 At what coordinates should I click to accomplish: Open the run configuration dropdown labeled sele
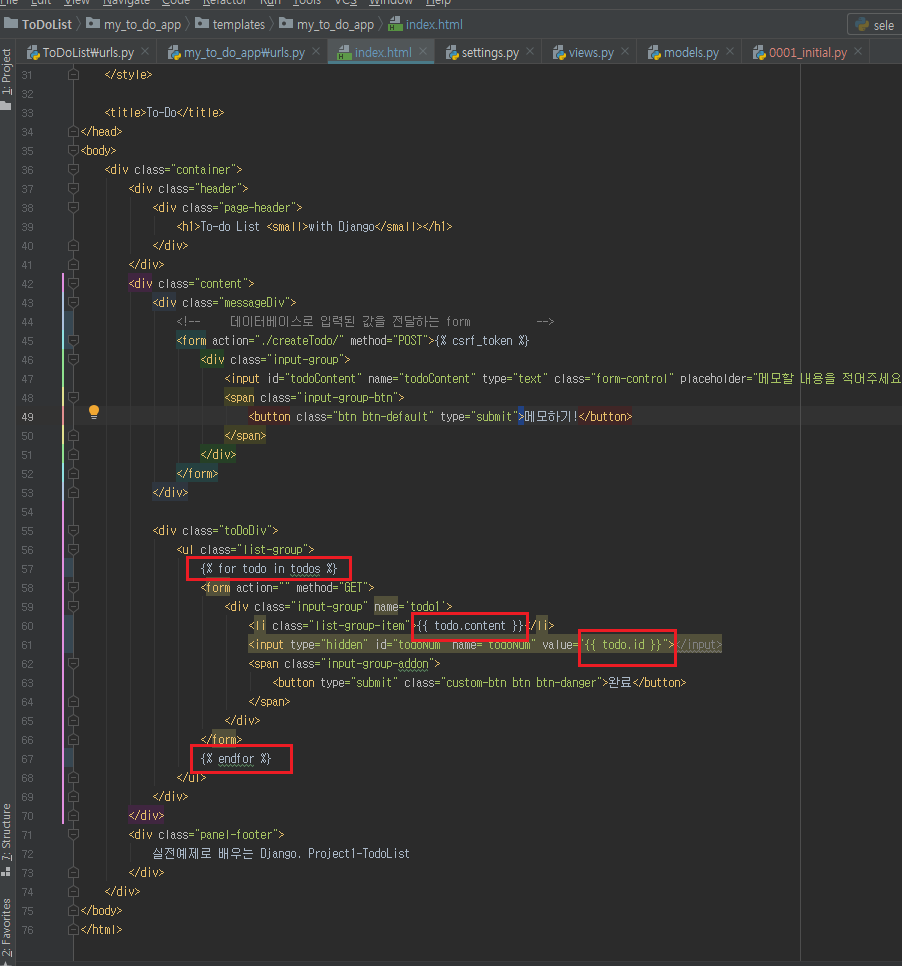[x=875, y=25]
